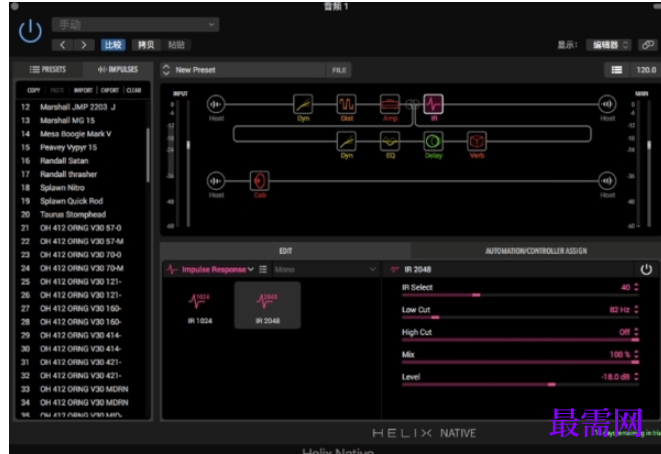
Task: Click the Mix 100% stepper
Action: [636, 354]
